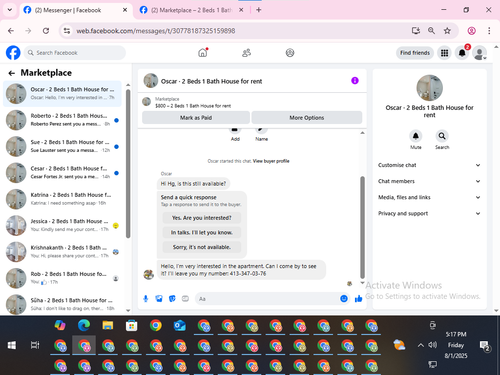Viewport: 500px width, 375px height.
Task: Open Microsoft Edge from taskbar
Action: [84, 325]
